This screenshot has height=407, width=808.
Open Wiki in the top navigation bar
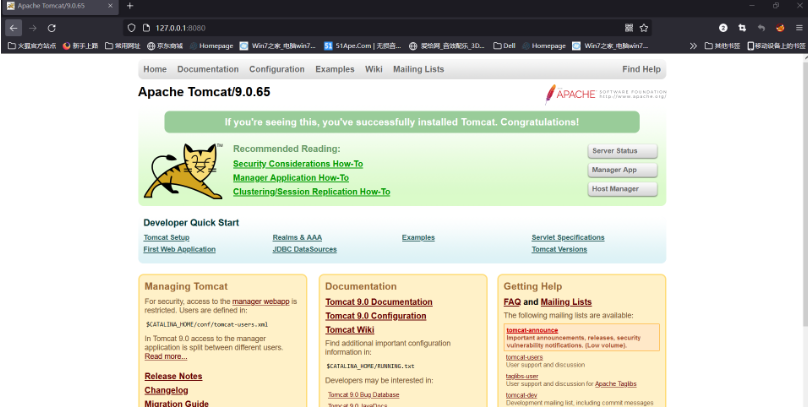click(x=374, y=69)
